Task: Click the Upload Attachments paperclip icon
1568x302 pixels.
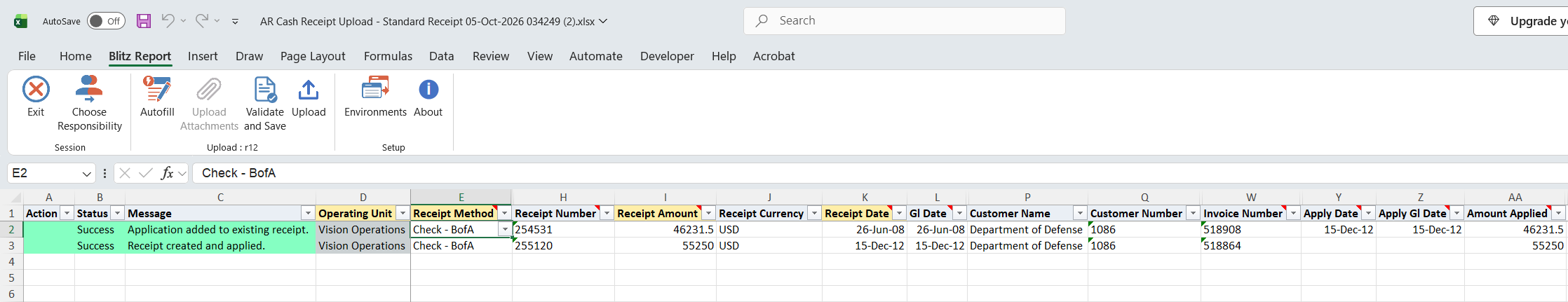Action: click(x=209, y=90)
